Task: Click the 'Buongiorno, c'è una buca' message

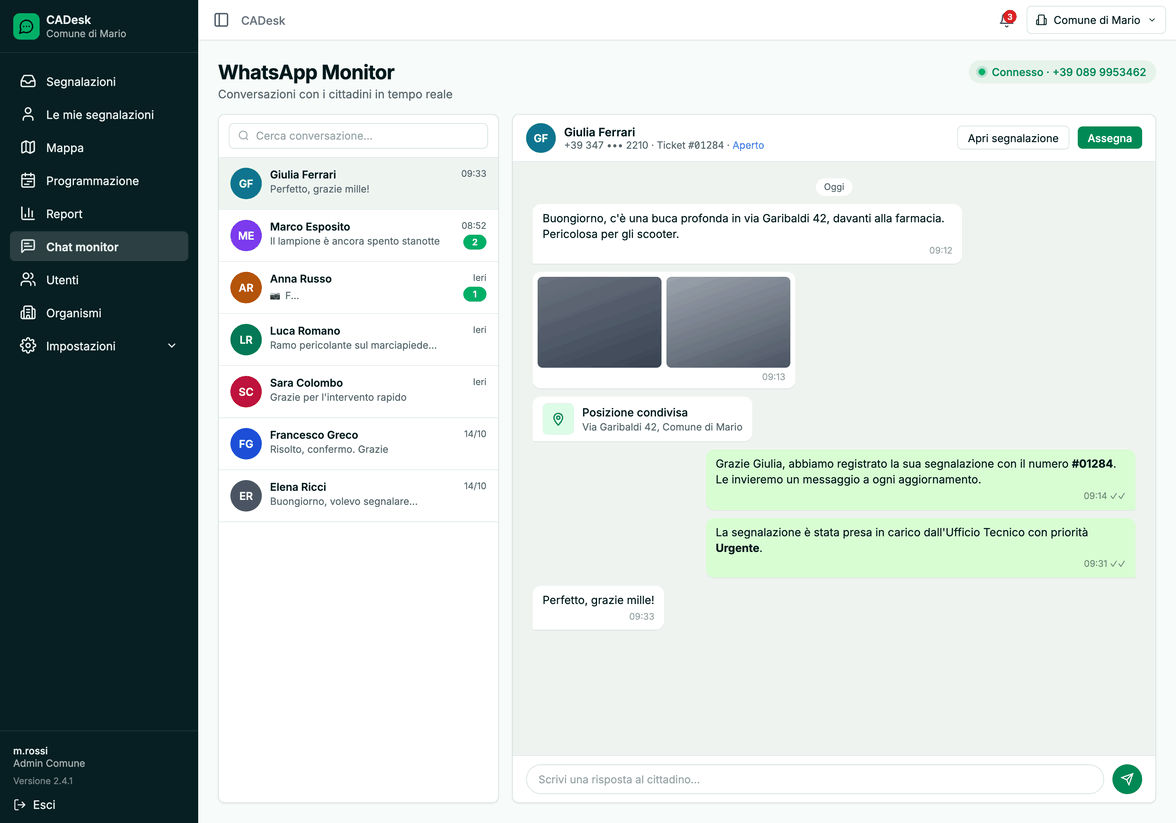Action: pos(747,233)
